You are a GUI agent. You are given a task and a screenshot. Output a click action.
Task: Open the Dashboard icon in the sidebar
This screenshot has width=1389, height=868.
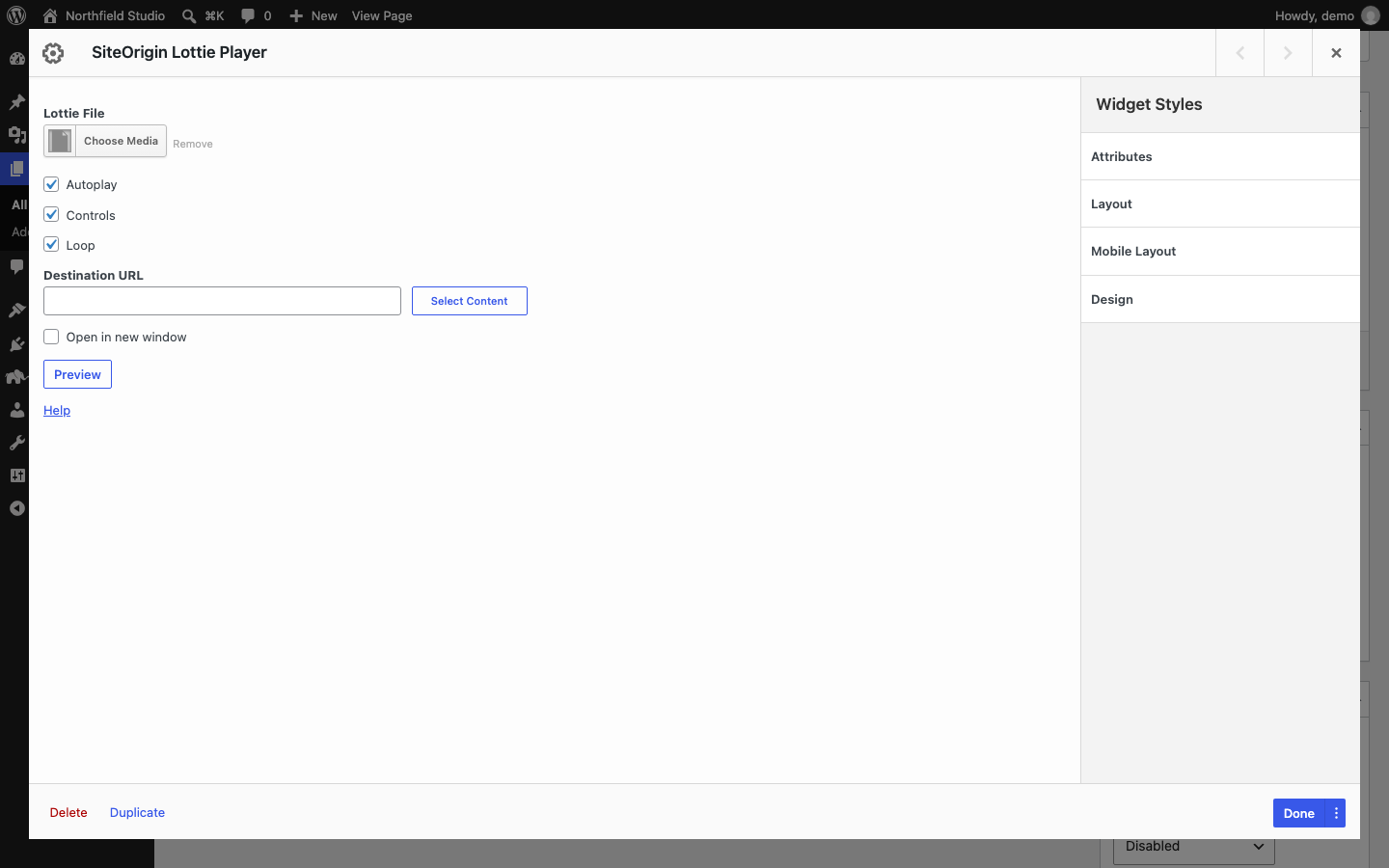pyautogui.click(x=16, y=59)
